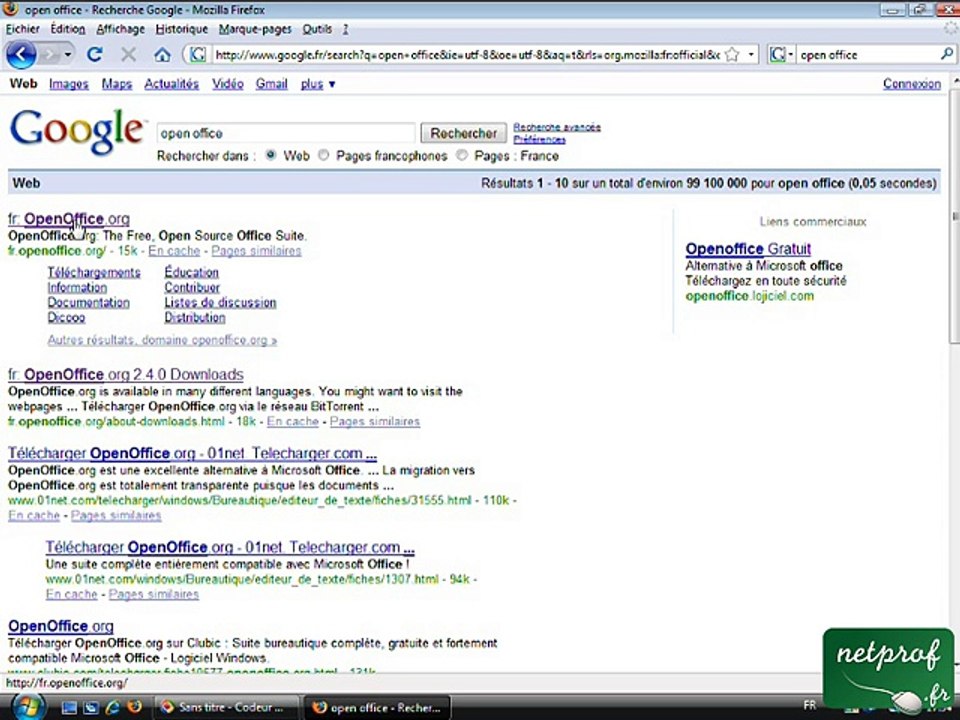This screenshot has height=720, width=960.
Task: Open the Gmail link
Action: click(271, 84)
